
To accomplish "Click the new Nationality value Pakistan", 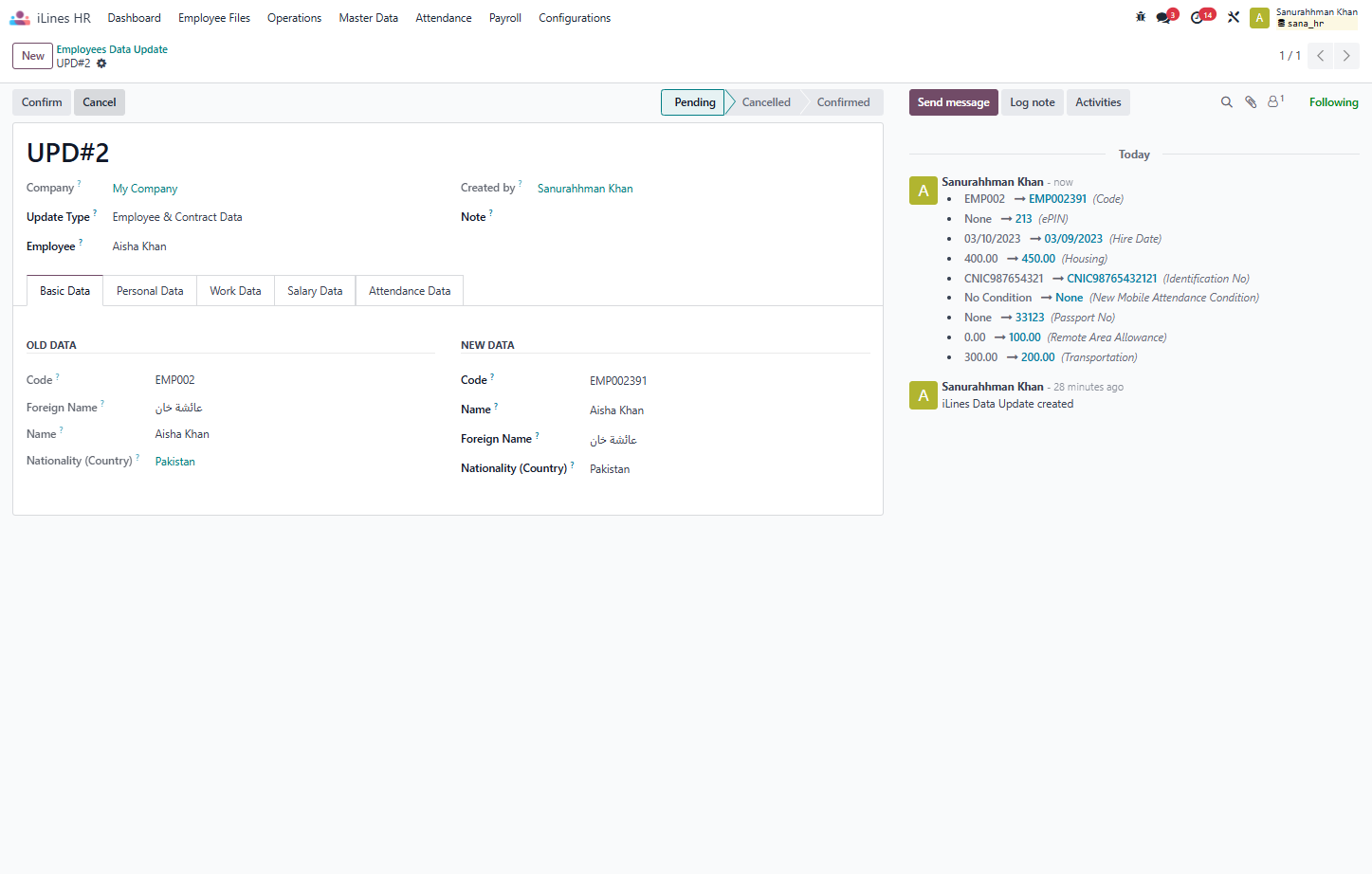I will (x=610, y=469).
